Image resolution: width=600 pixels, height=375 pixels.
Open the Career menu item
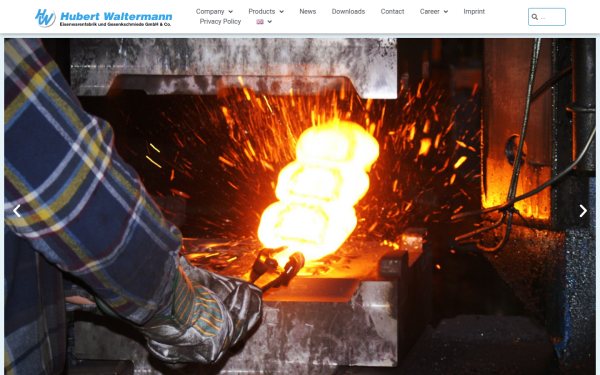point(429,11)
